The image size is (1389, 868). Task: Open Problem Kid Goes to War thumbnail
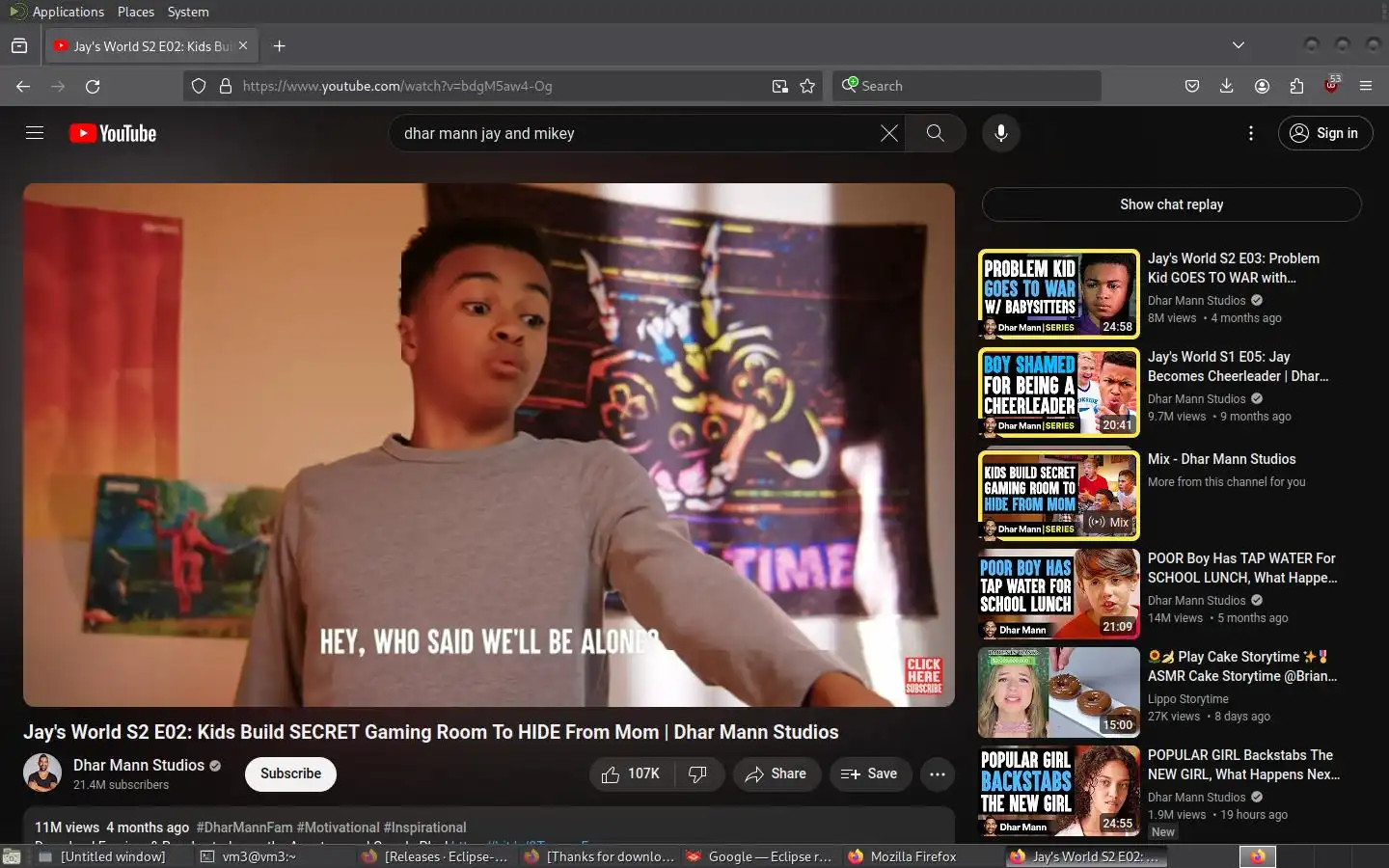1058,294
